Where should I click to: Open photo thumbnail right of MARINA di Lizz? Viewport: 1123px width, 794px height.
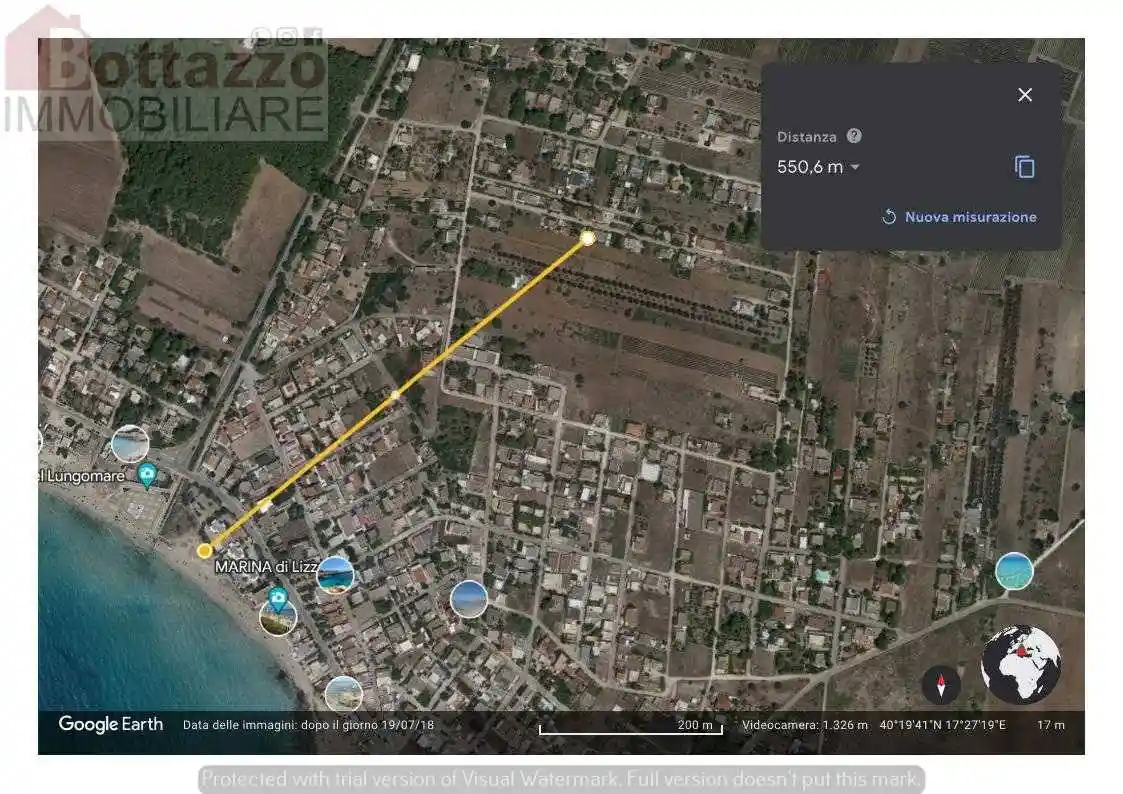[x=335, y=575]
